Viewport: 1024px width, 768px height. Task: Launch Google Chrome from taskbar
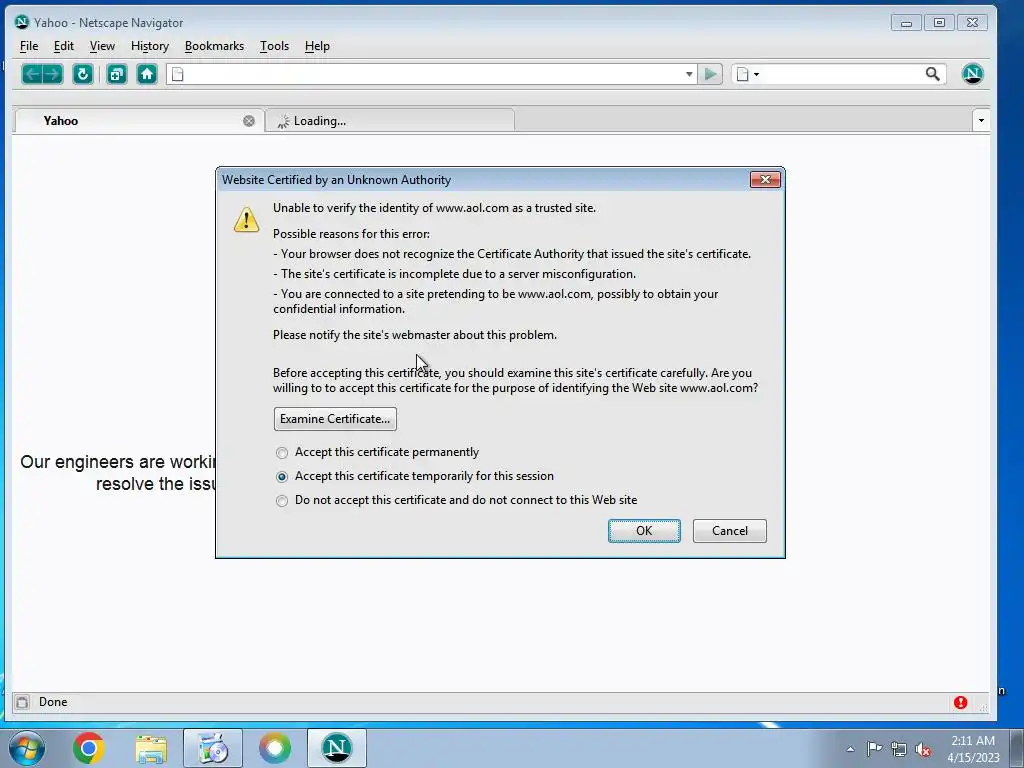point(89,748)
